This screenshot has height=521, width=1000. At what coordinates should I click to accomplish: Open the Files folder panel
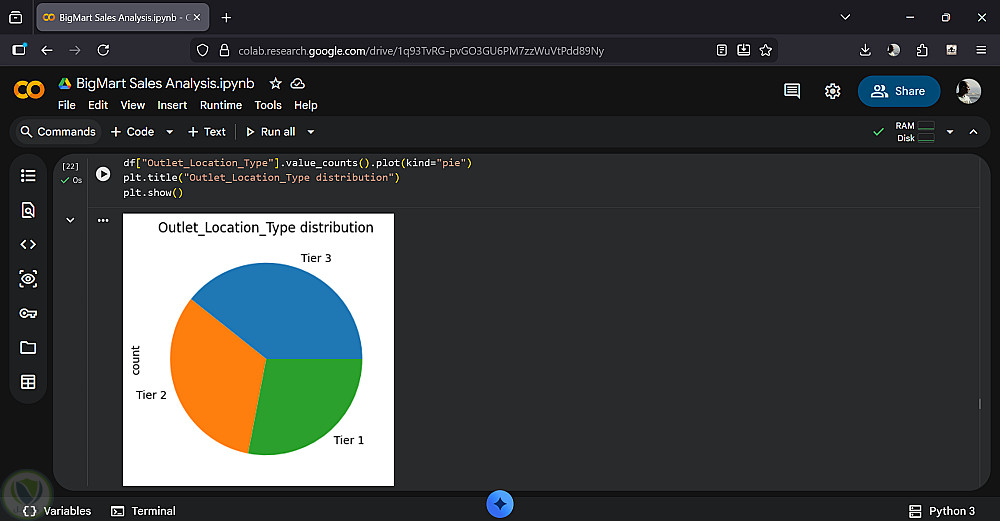[x=28, y=347]
